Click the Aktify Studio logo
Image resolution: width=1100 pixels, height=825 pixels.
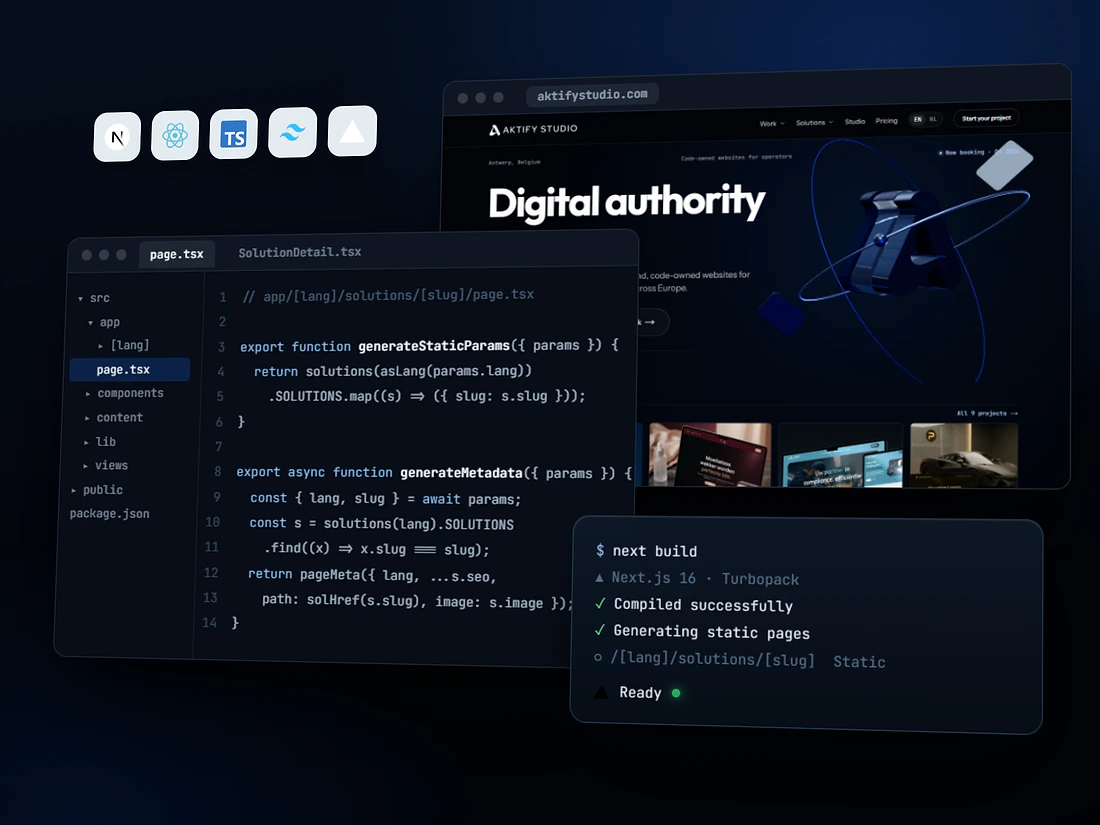pos(533,129)
